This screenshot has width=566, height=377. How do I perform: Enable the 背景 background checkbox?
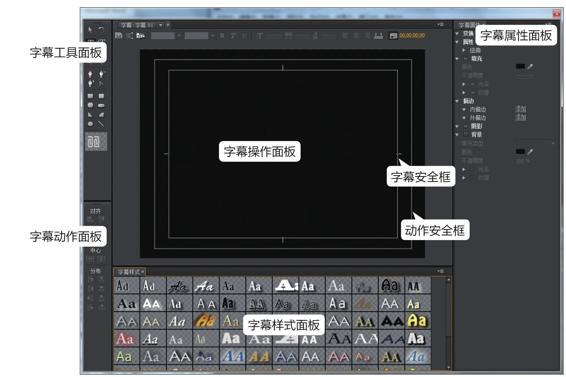(x=466, y=134)
